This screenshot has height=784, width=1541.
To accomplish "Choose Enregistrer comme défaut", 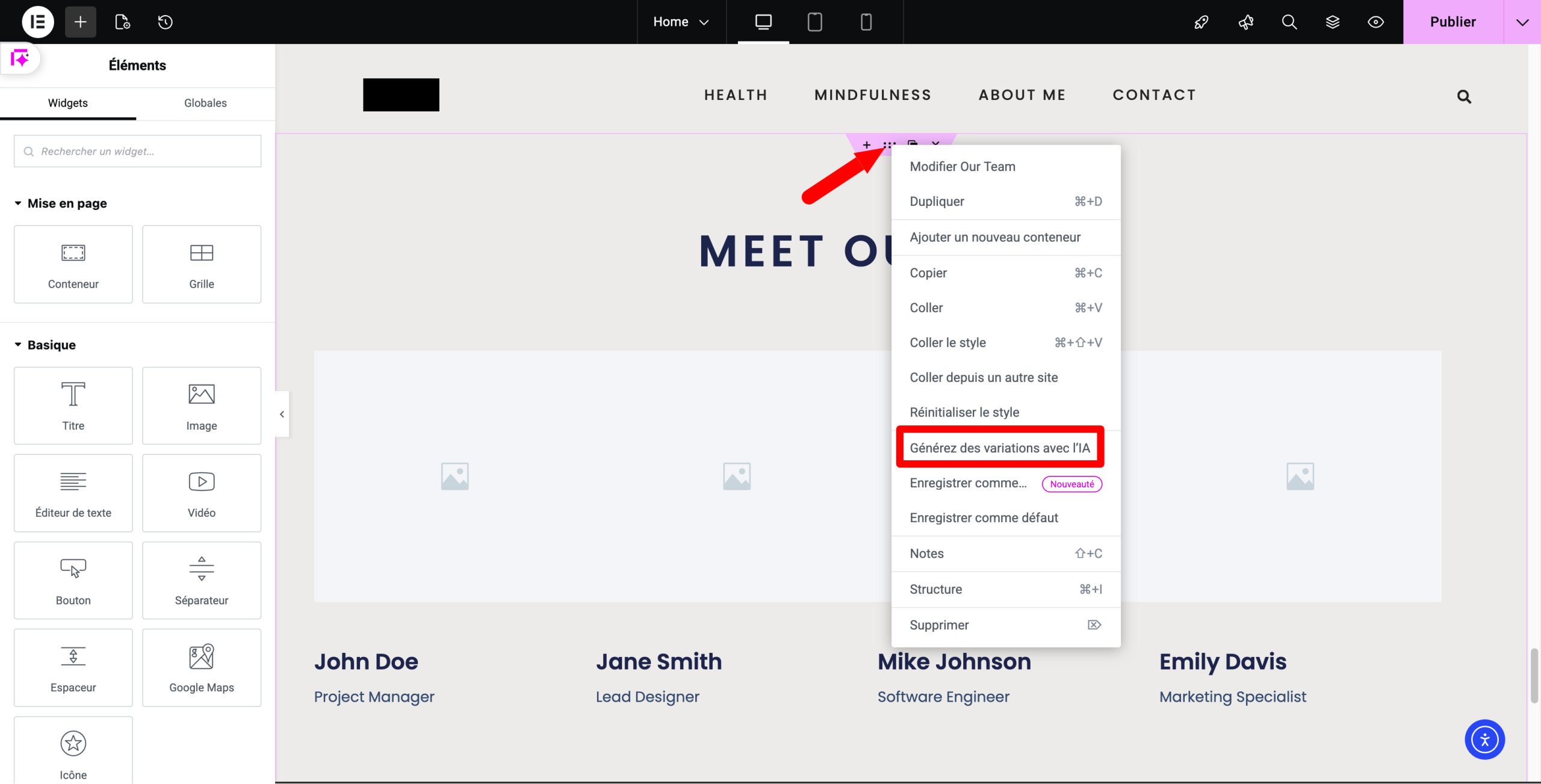I will coord(1005,518).
